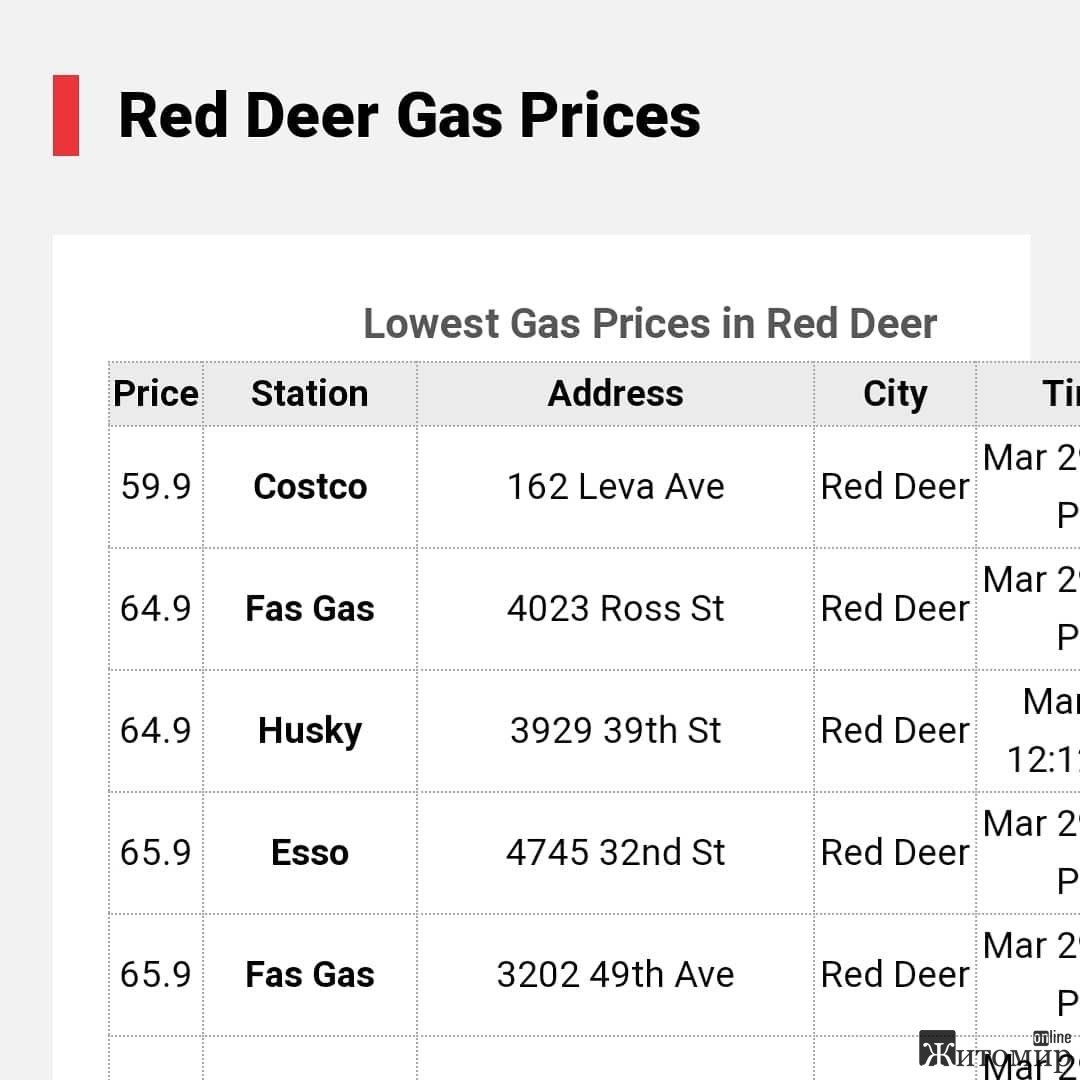1080x1080 pixels.
Task: Select the 3202 49th Ave address cell
Action: 616,975
